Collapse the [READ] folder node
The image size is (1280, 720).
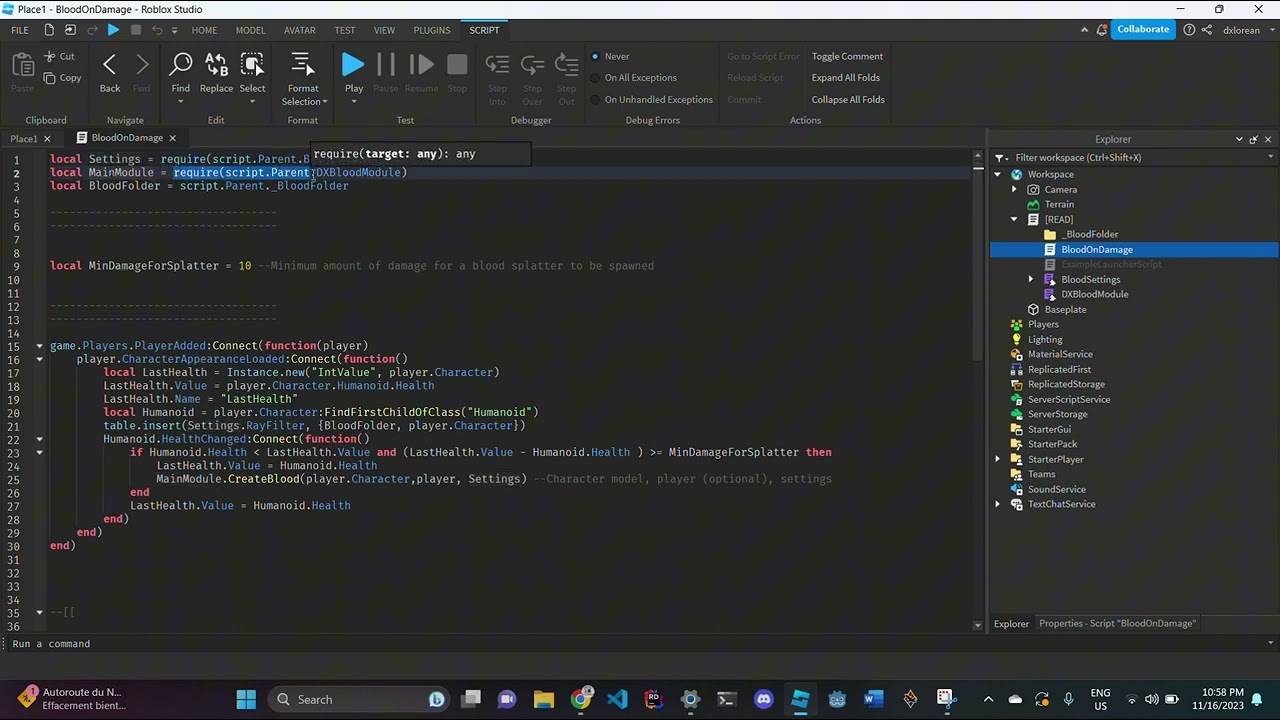tap(1014, 219)
